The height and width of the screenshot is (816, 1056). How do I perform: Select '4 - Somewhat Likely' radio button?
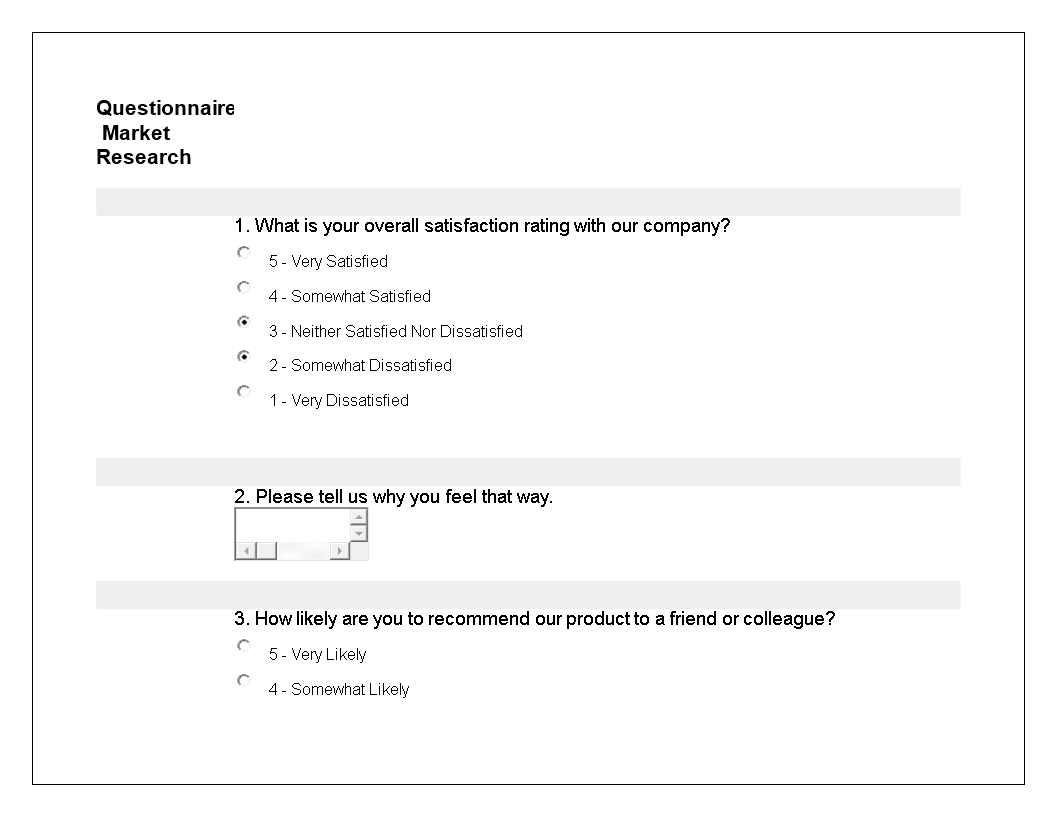pyautogui.click(x=244, y=681)
